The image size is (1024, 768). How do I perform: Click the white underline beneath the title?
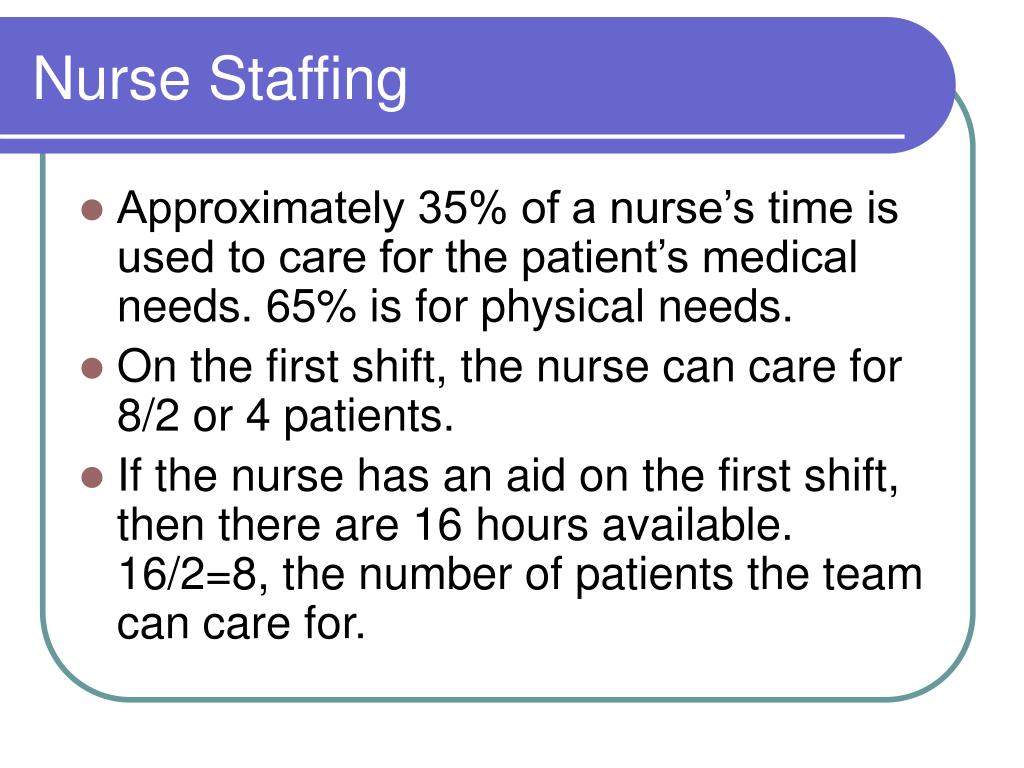tap(452, 136)
